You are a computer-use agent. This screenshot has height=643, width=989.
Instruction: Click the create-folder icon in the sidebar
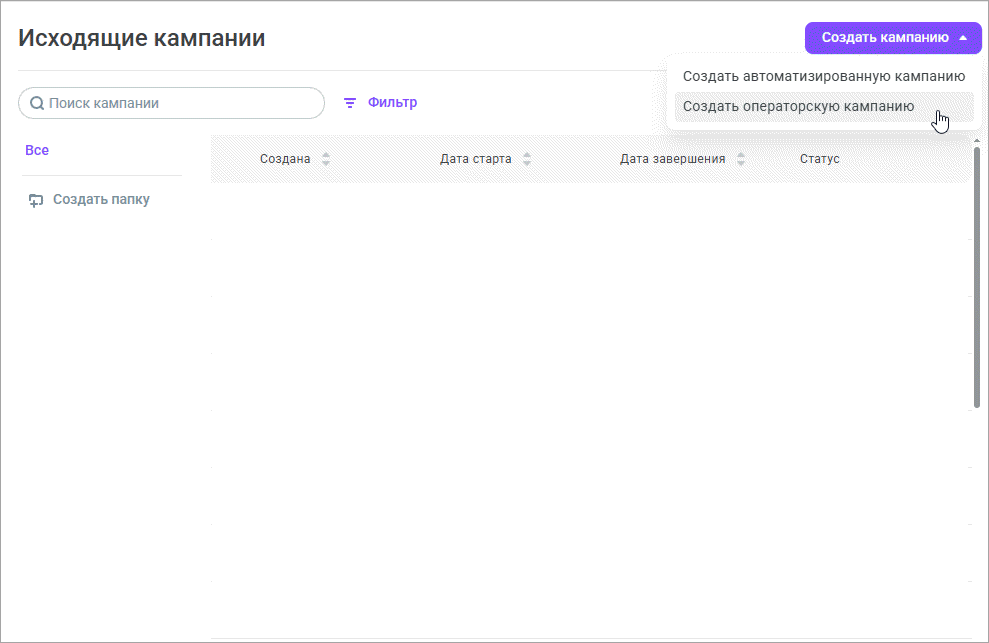coord(36,200)
